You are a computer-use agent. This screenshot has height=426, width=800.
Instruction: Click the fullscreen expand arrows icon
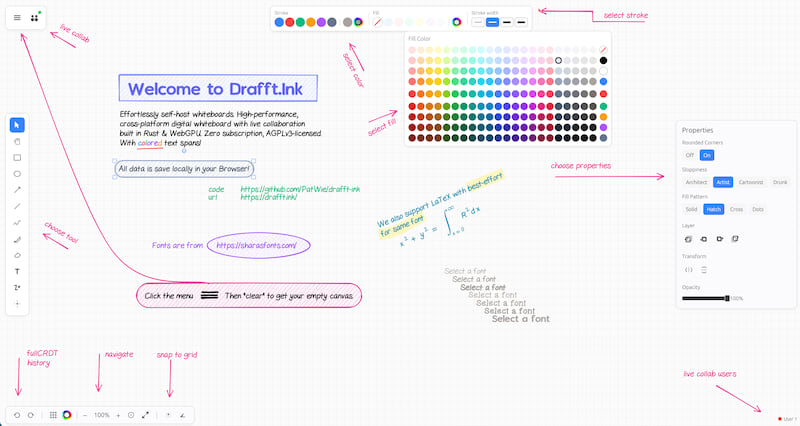(x=145, y=415)
